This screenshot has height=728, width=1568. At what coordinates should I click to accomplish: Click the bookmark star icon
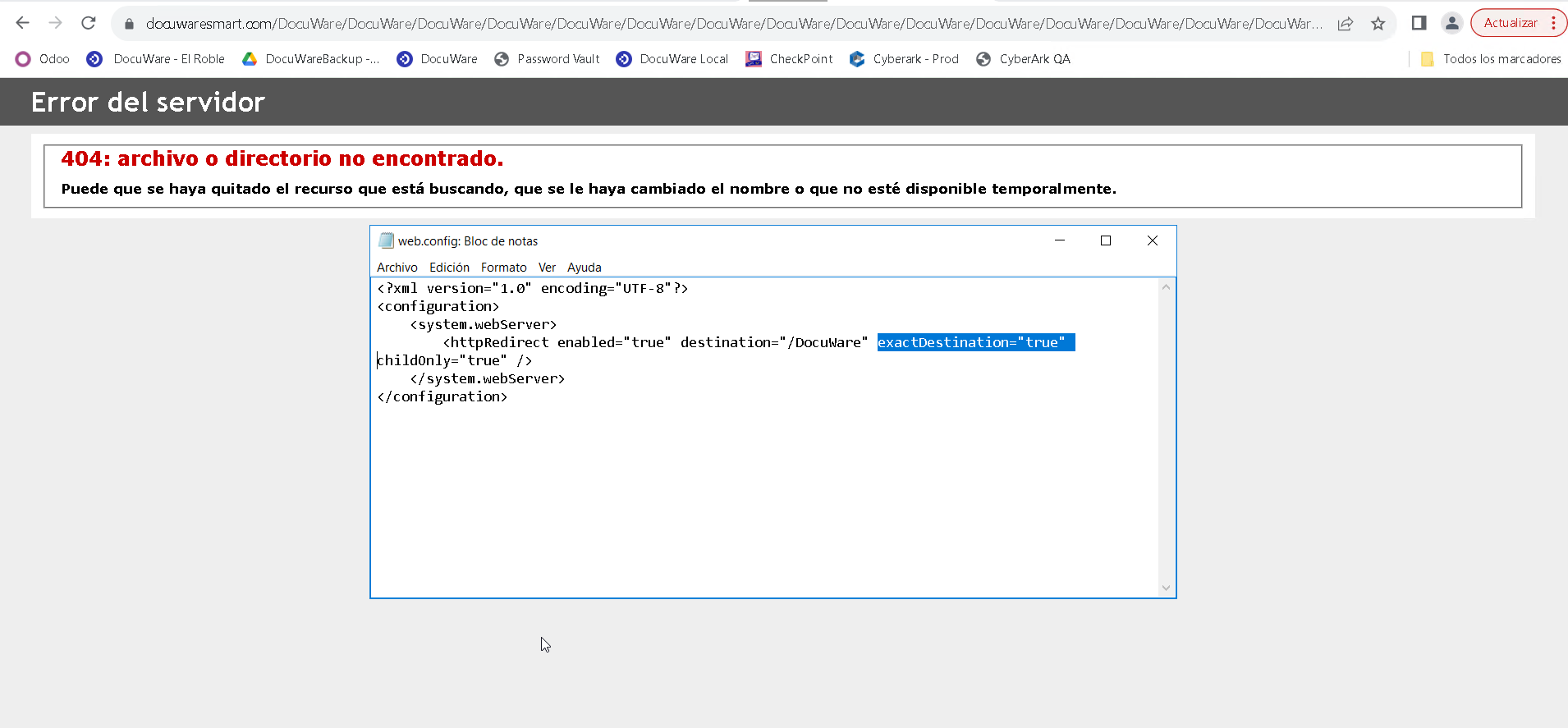(x=1378, y=24)
